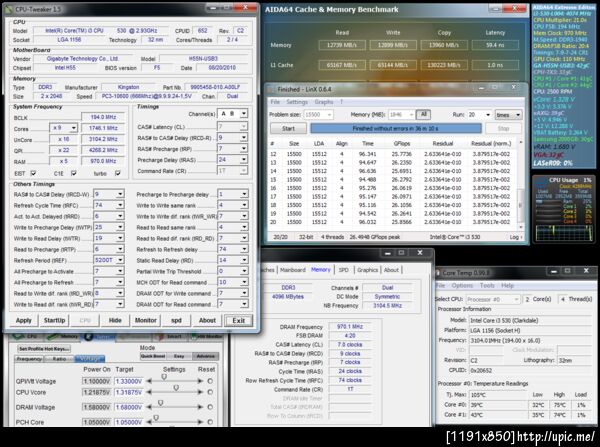
Task: Decrease DRAM Voltage with left arrow
Action: (150, 407)
